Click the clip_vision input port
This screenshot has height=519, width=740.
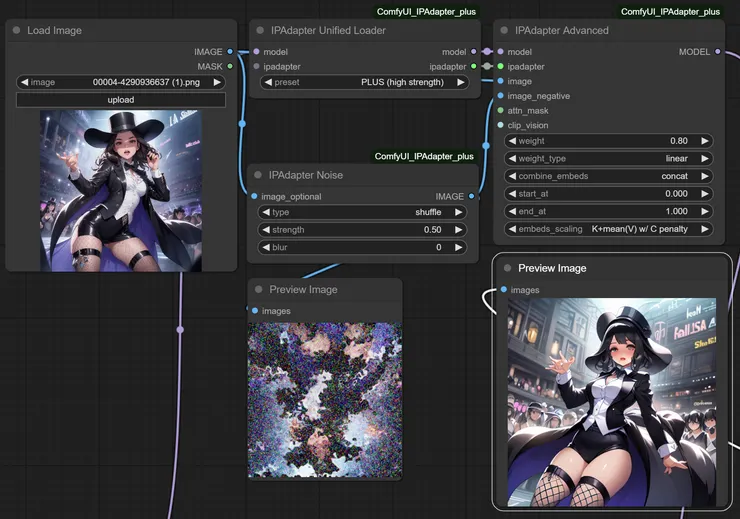[500, 126]
